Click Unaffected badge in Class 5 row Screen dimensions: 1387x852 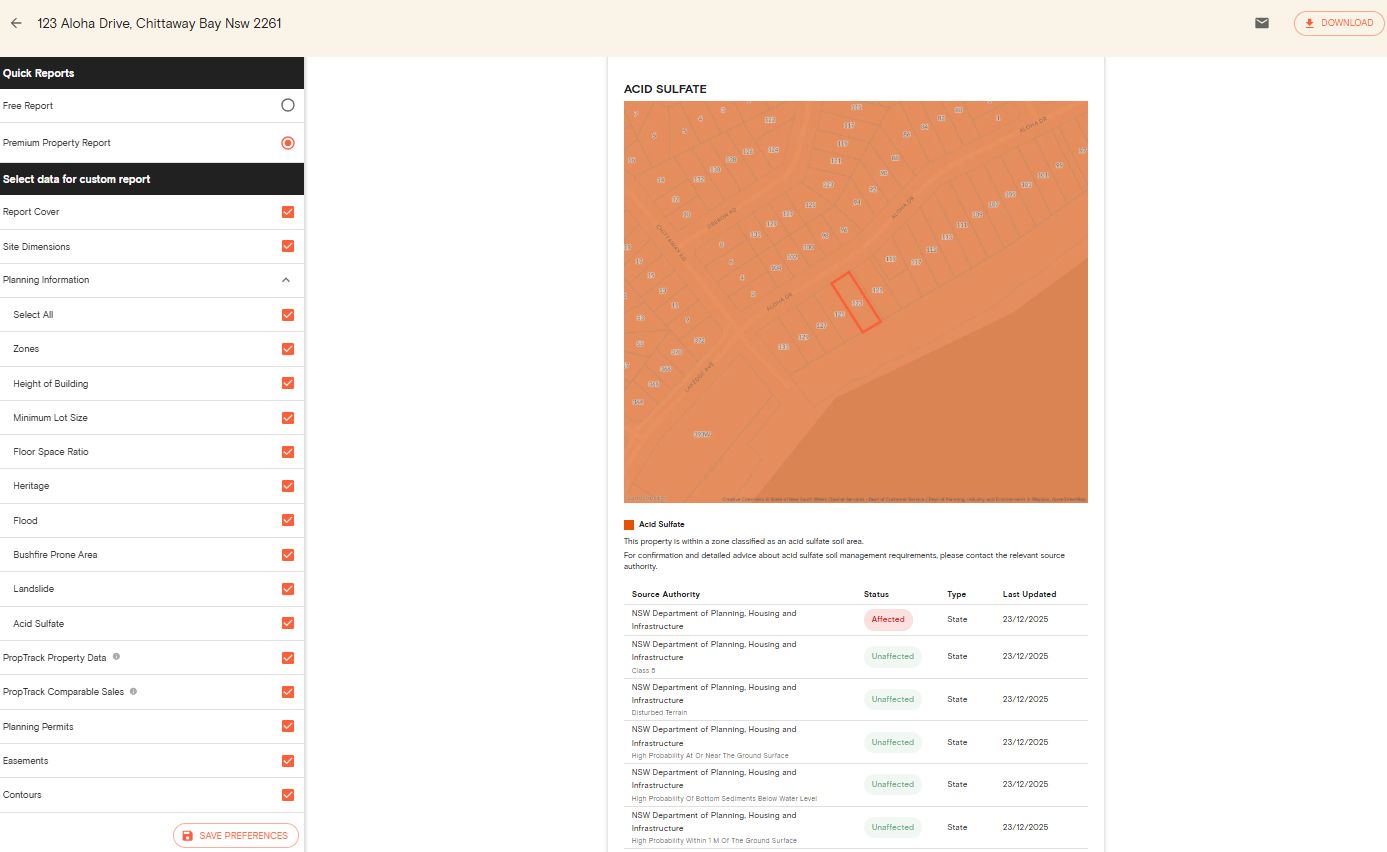click(x=892, y=657)
